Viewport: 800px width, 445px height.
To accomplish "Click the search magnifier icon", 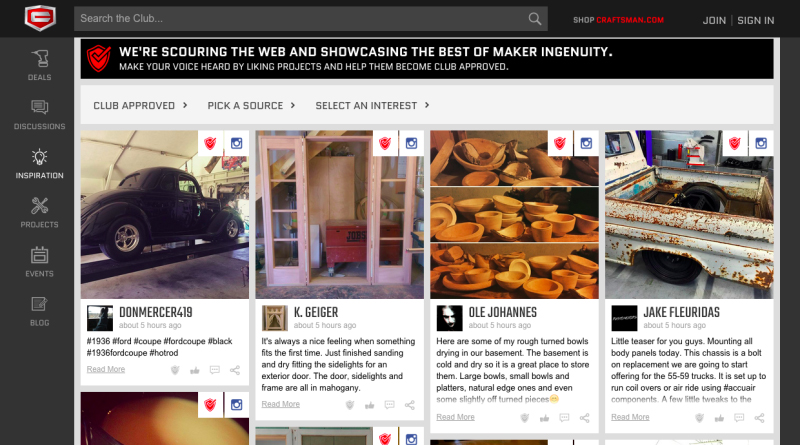I will click(535, 19).
